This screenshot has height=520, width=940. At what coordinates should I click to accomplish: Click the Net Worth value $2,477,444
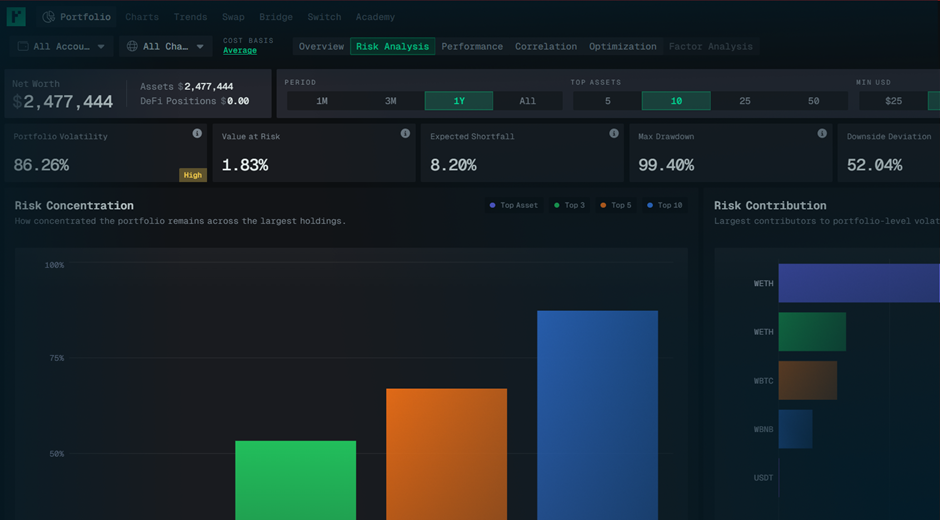click(x=62, y=102)
